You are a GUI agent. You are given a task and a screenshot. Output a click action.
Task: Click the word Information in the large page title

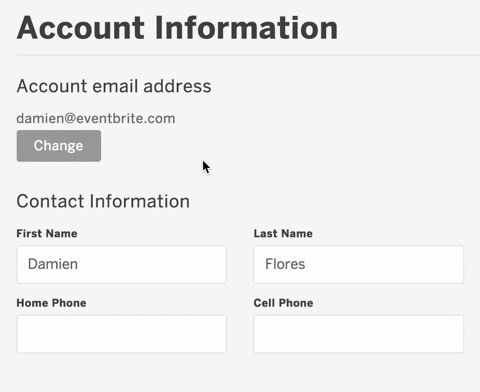[247, 28]
